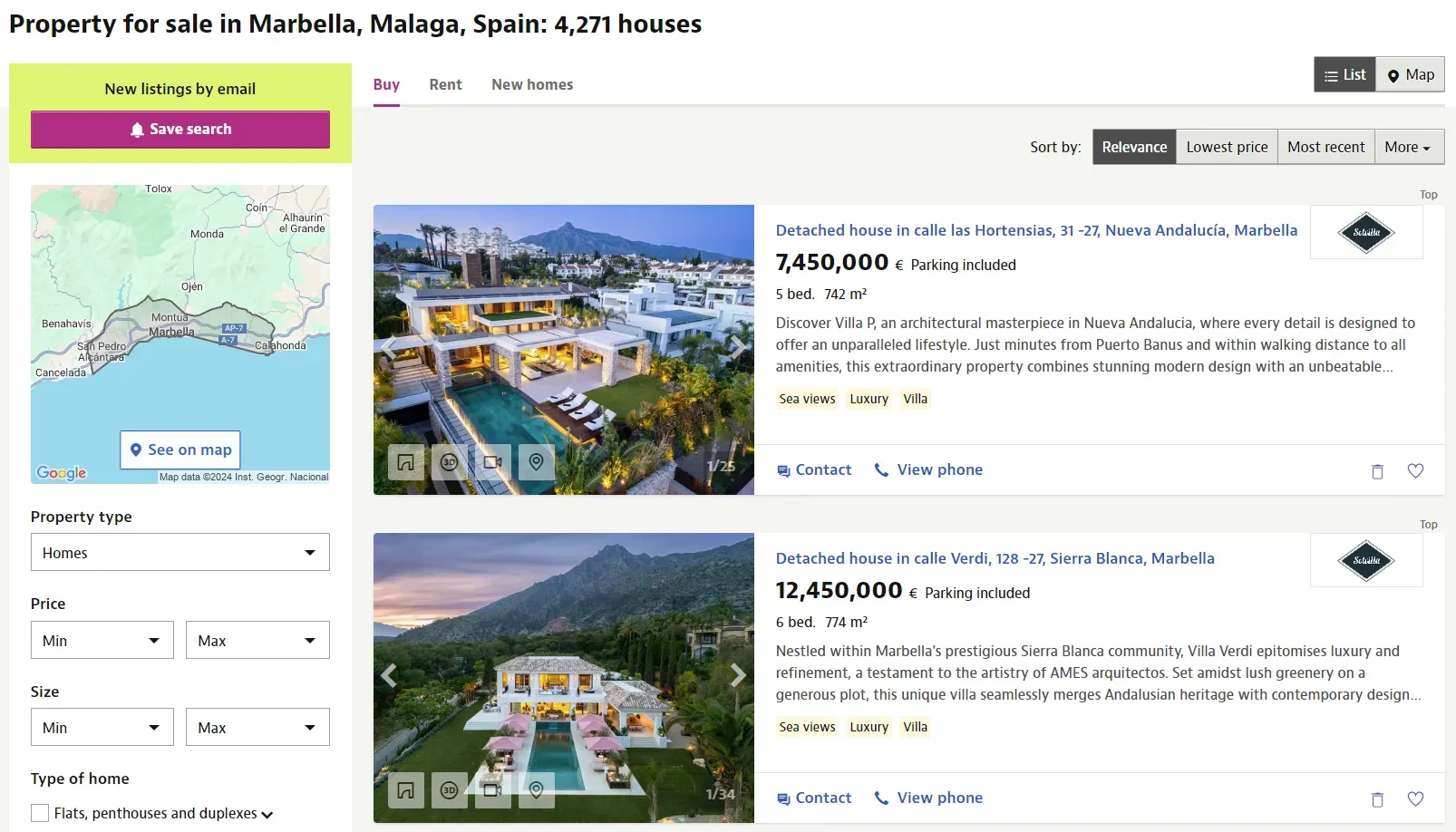Open the calle Verdi detached house listing
Viewport: 1456px width, 832px height.
tap(994, 558)
